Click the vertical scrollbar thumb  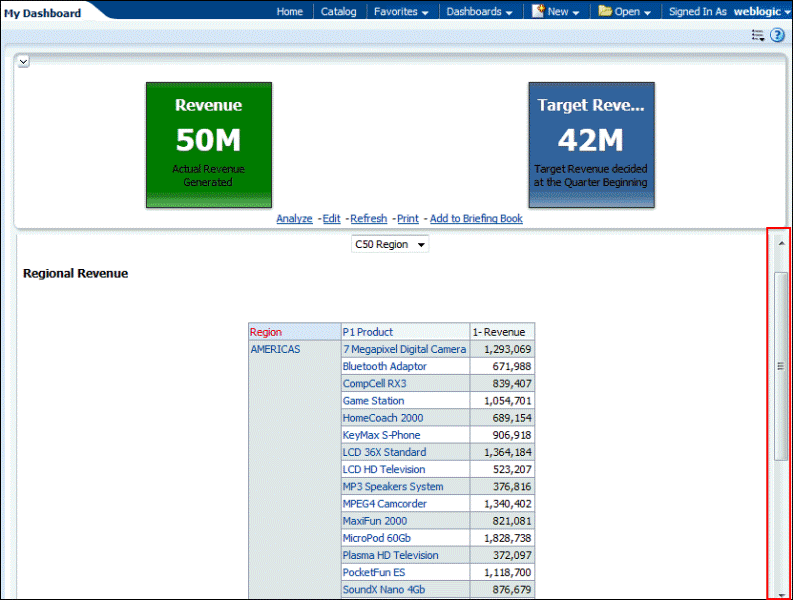tap(781, 366)
